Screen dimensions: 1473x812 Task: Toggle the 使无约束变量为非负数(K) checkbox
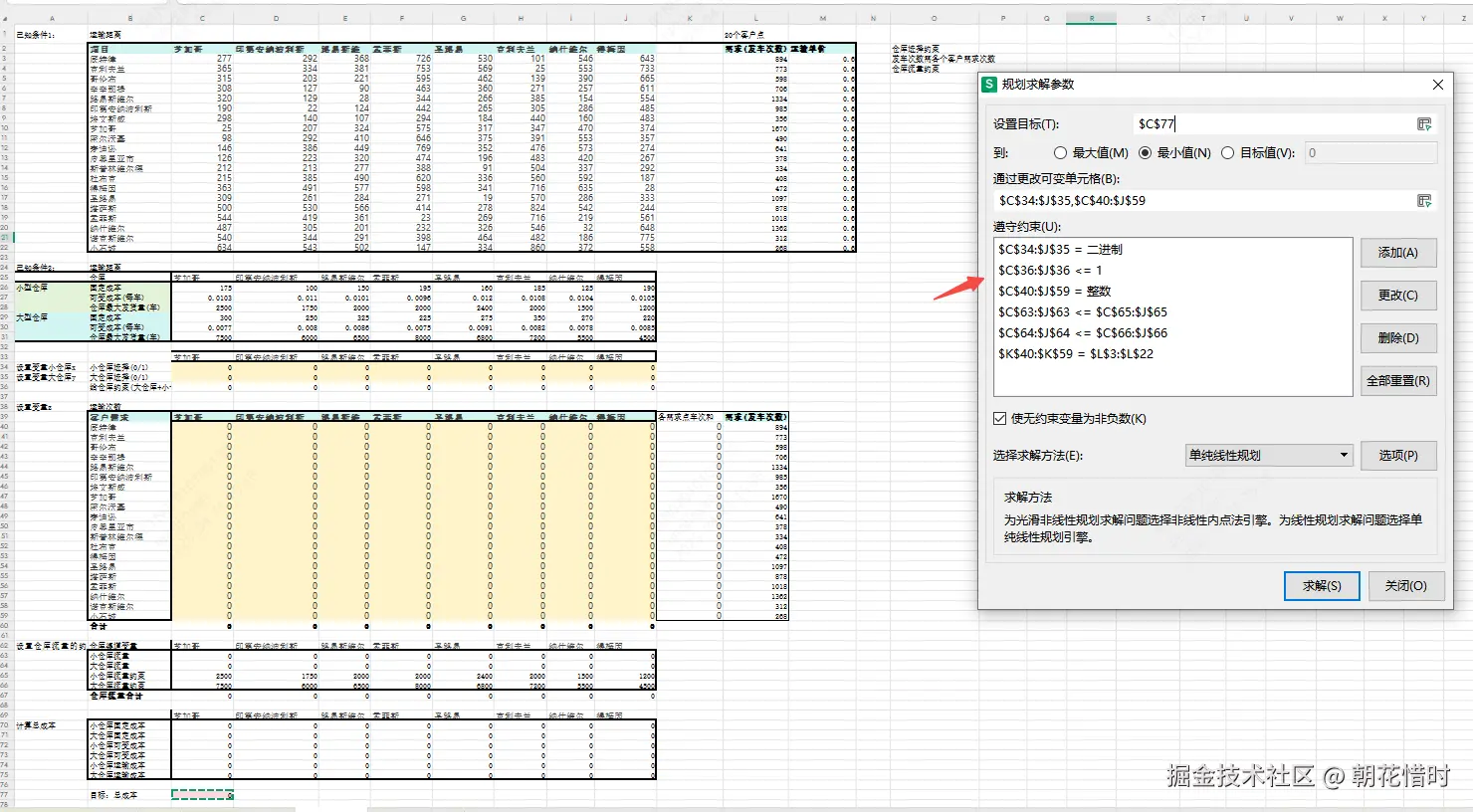pos(1000,419)
